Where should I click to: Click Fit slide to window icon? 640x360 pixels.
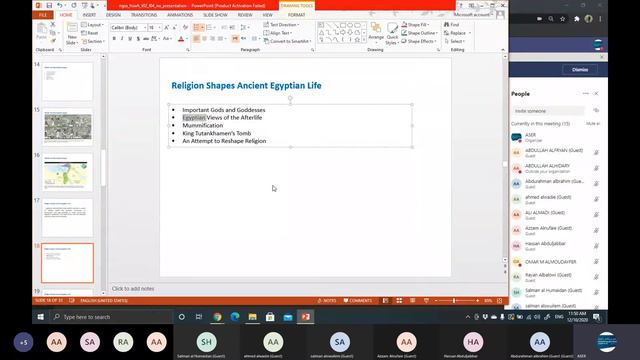pos(500,300)
